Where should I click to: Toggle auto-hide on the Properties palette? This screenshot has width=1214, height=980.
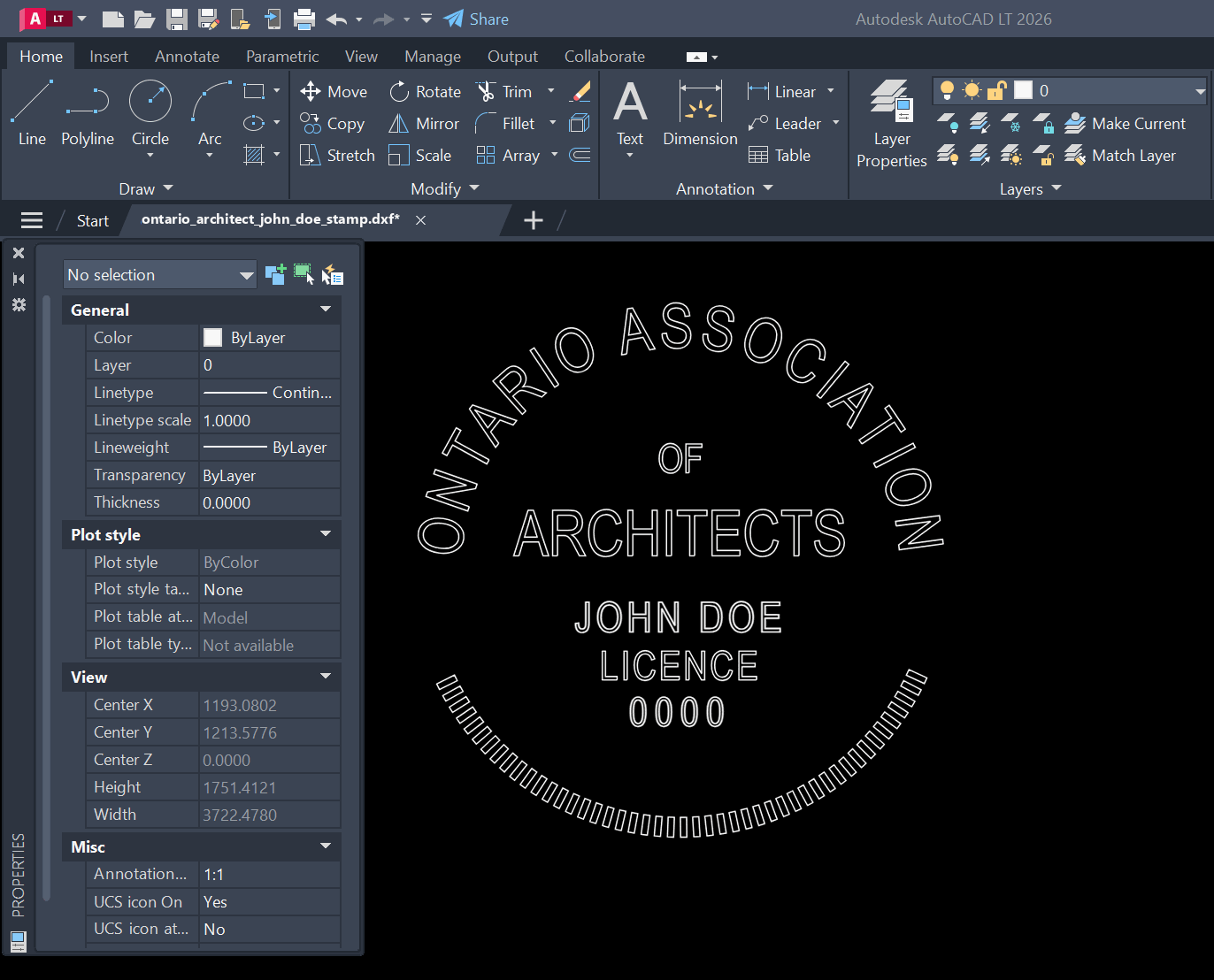(19, 279)
